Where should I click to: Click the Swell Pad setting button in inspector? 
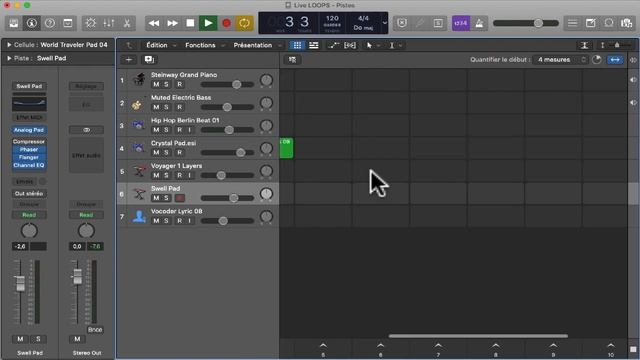click(29, 86)
